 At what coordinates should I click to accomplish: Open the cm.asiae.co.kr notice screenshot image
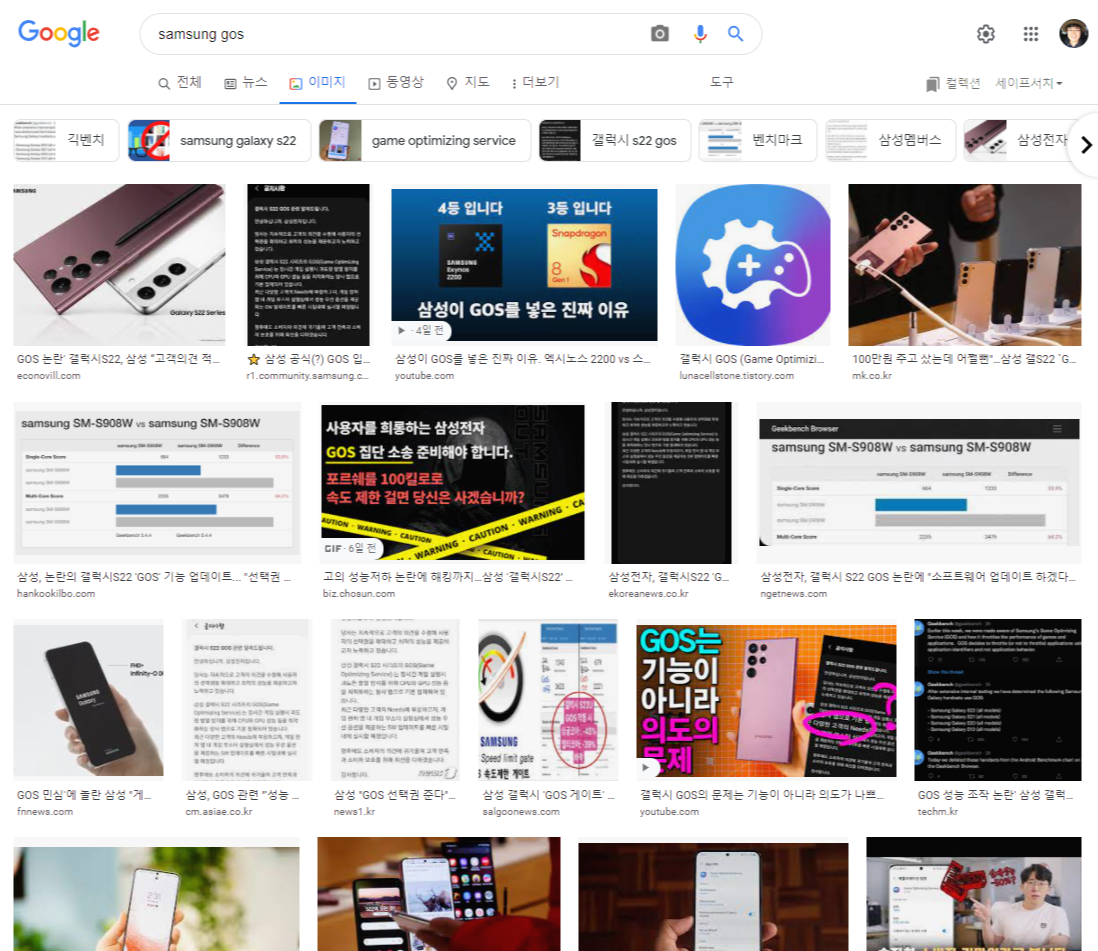[x=246, y=699]
